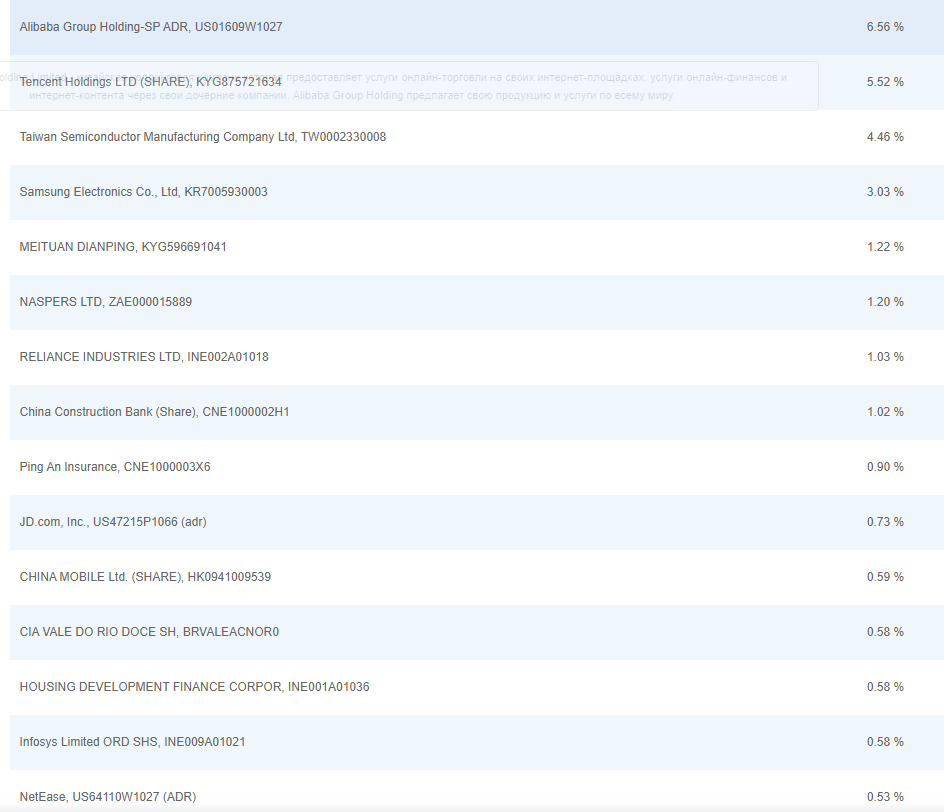Select Samsung Electronics Co., Ltd entry
This screenshot has height=812, width=944.
[x=477, y=192]
